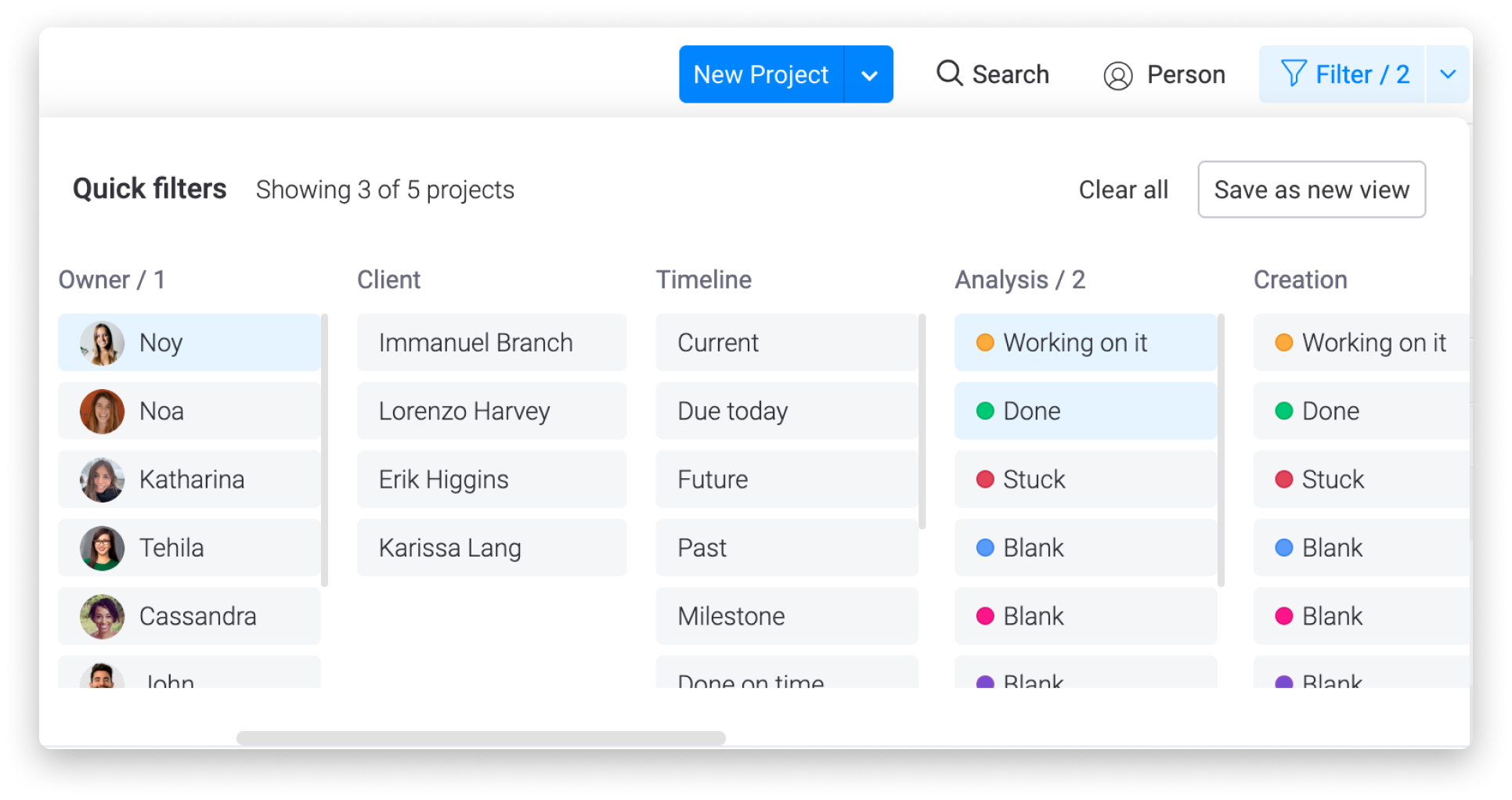The image size is (1512, 800).
Task: Click the horizontal scrollbar at bottom
Action: click(481, 738)
